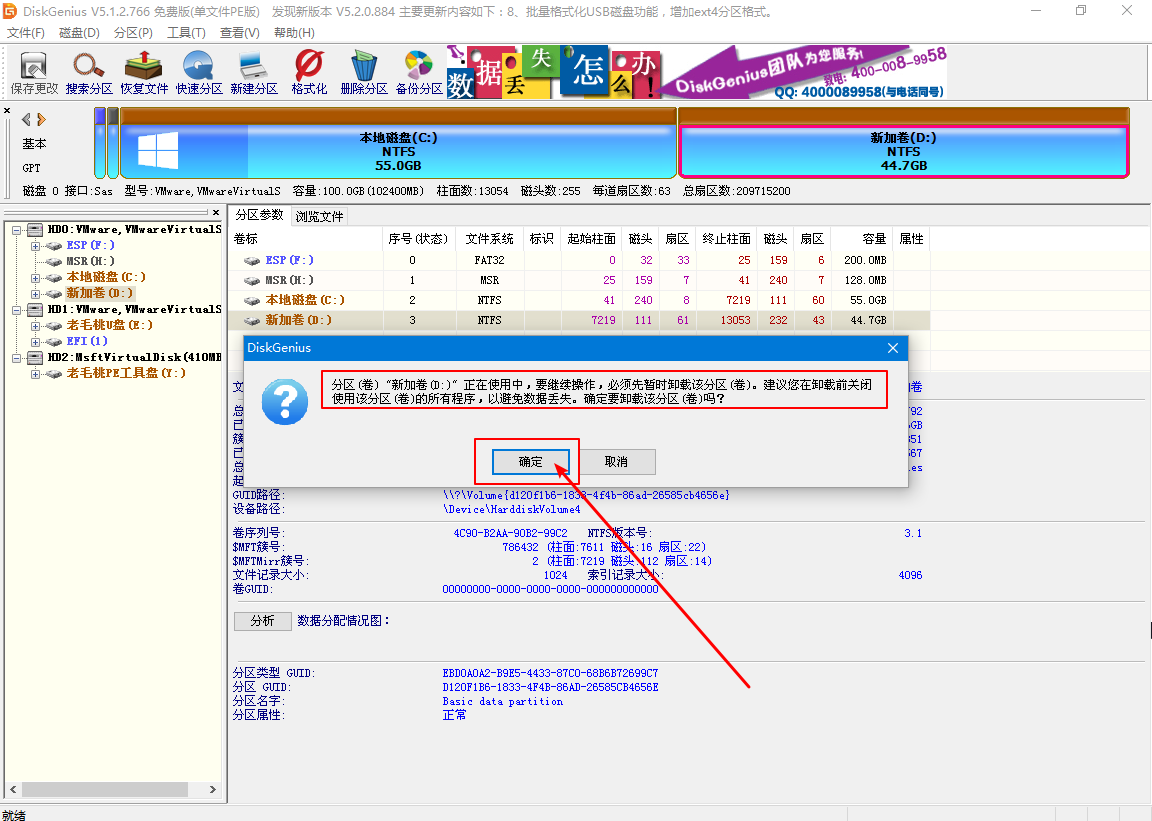Click the drive icon beside 老毛桃U盘 (E:)

coord(53,326)
